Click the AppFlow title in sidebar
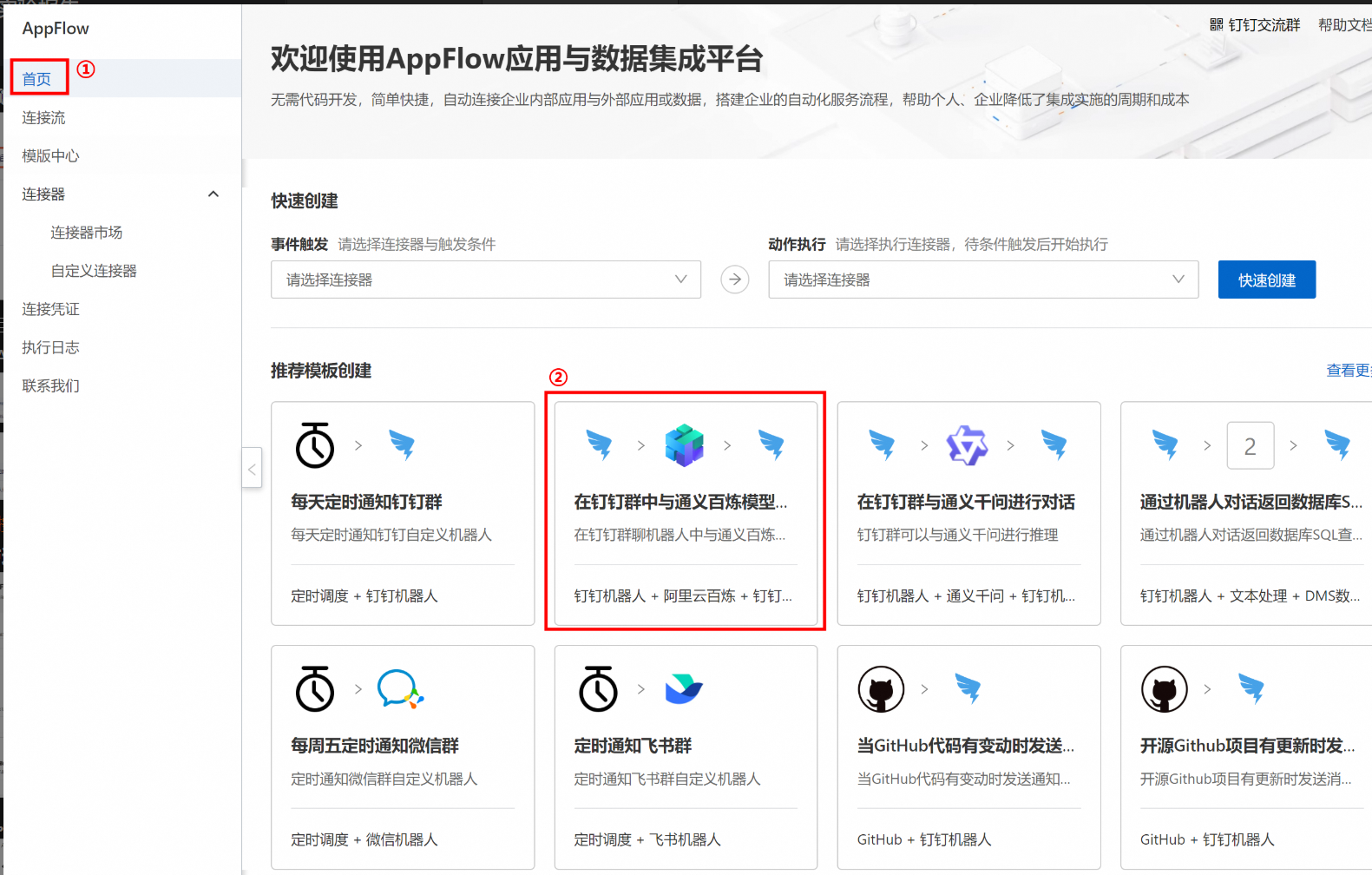1372x875 pixels. click(56, 28)
